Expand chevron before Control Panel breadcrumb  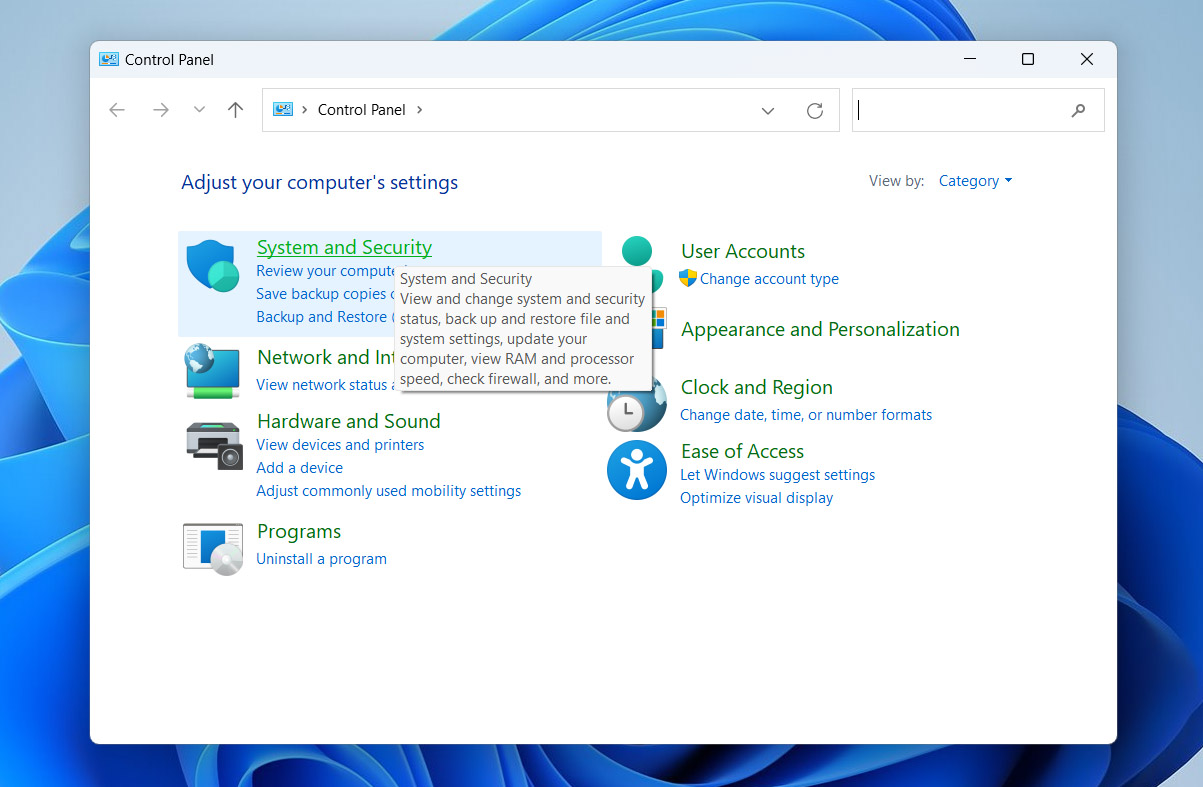point(304,110)
